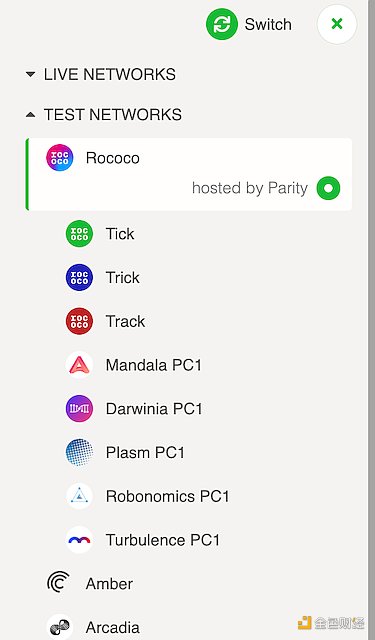375x640 pixels.
Task: Select the blue Trick chain icon
Action: pos(79,278)
